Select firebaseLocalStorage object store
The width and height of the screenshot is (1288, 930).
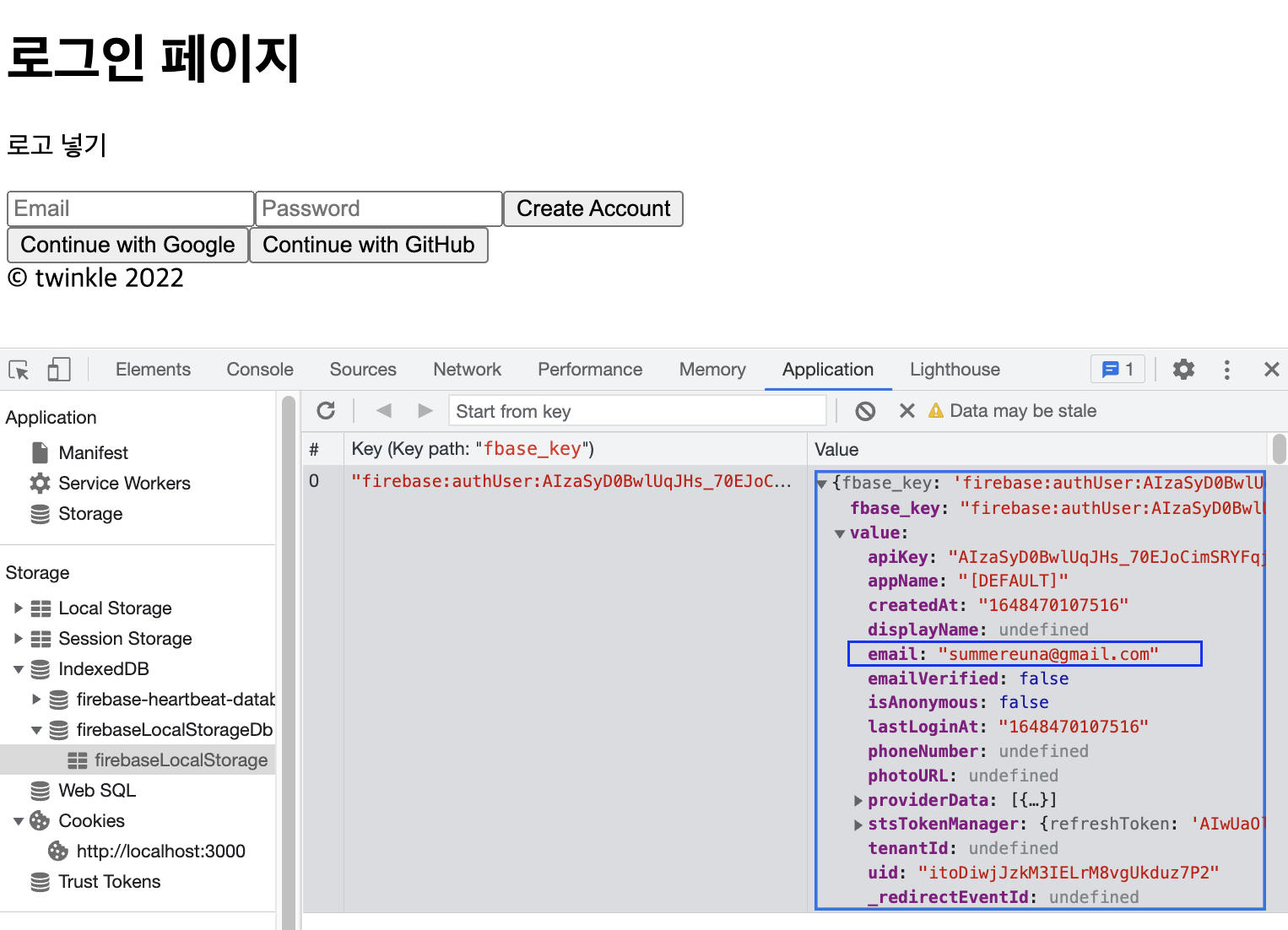(x=181, y=760)
